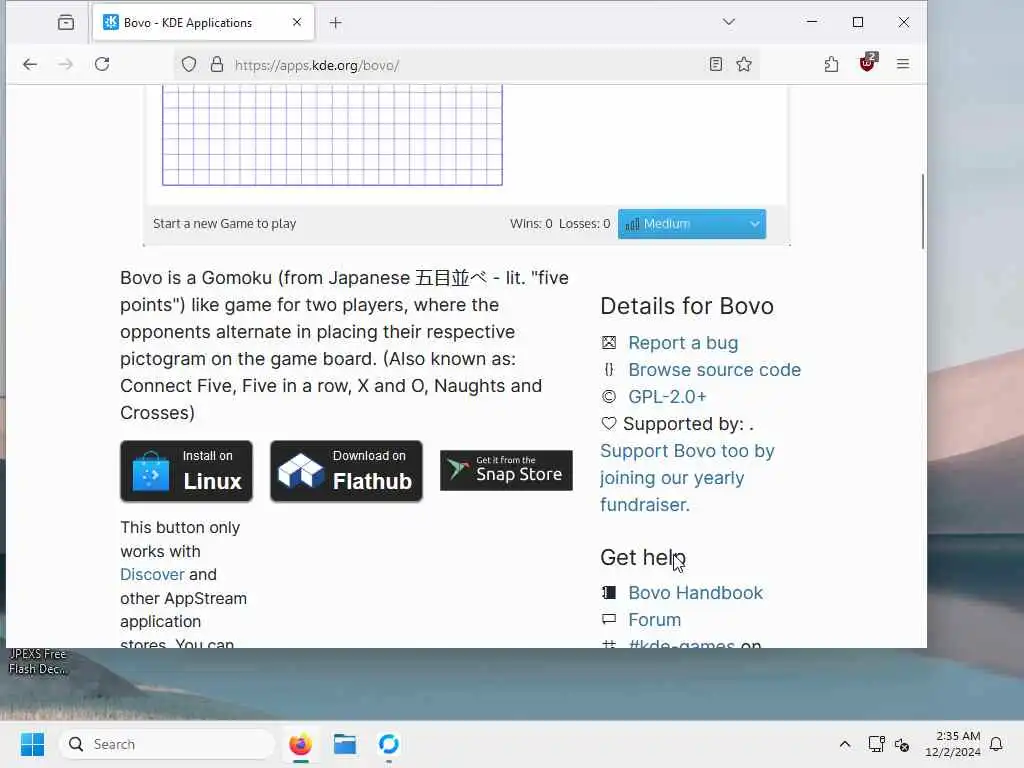Viewport: 1024px width, 768px height.
Task: Click the forward navigation arrow
Action: 65,64
